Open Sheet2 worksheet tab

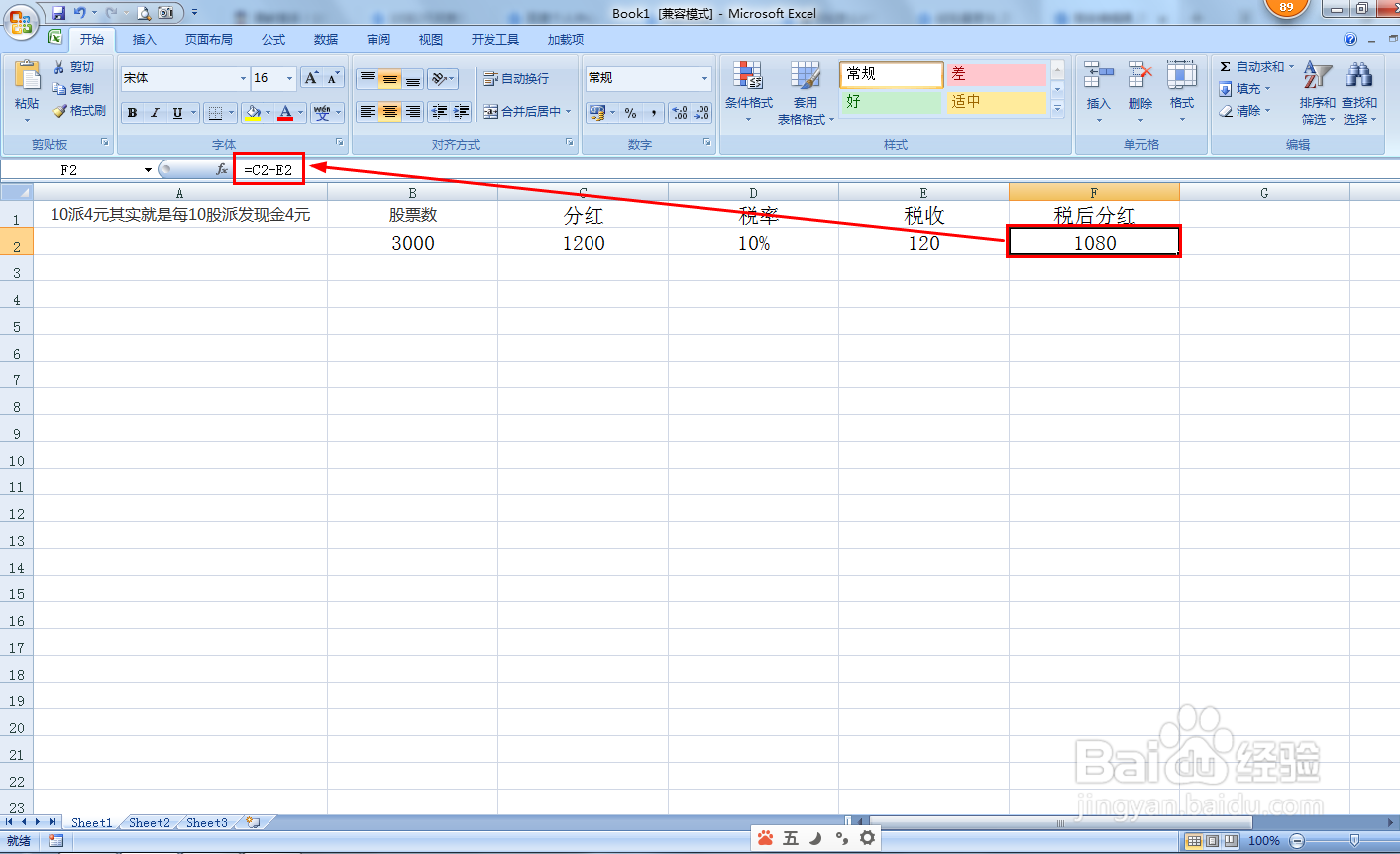(x=150, y=823)
